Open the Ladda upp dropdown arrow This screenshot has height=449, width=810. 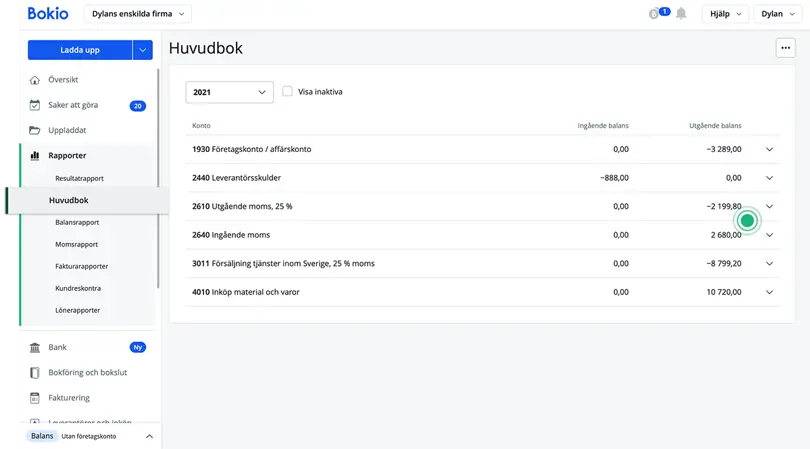[x=143, y=50]
